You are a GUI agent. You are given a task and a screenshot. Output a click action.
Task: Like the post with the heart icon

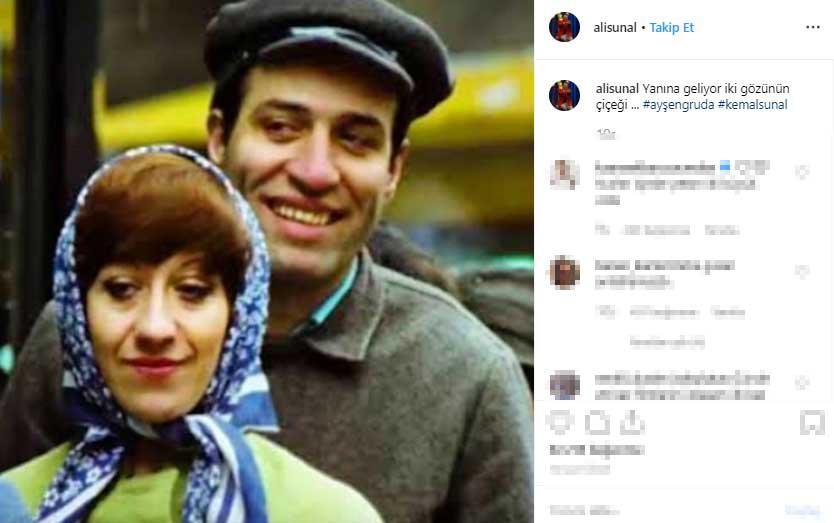pos(560,422)
